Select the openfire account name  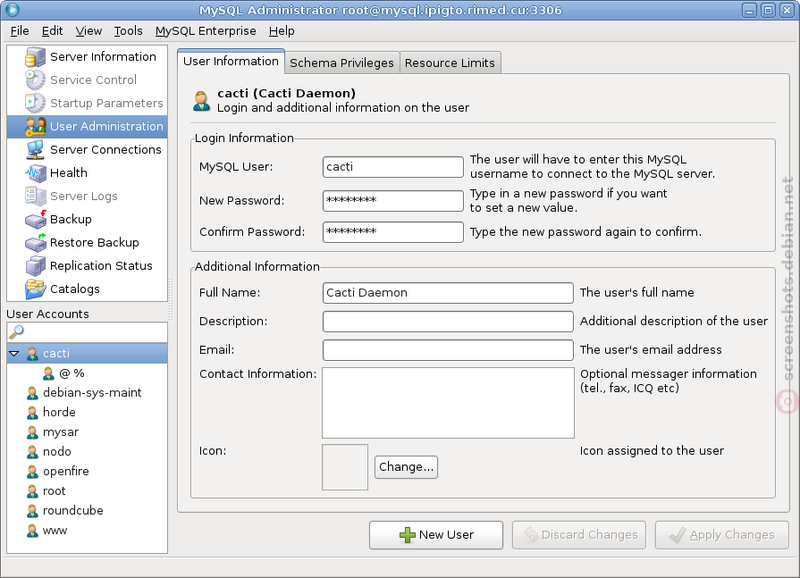(x=66, y=471)
